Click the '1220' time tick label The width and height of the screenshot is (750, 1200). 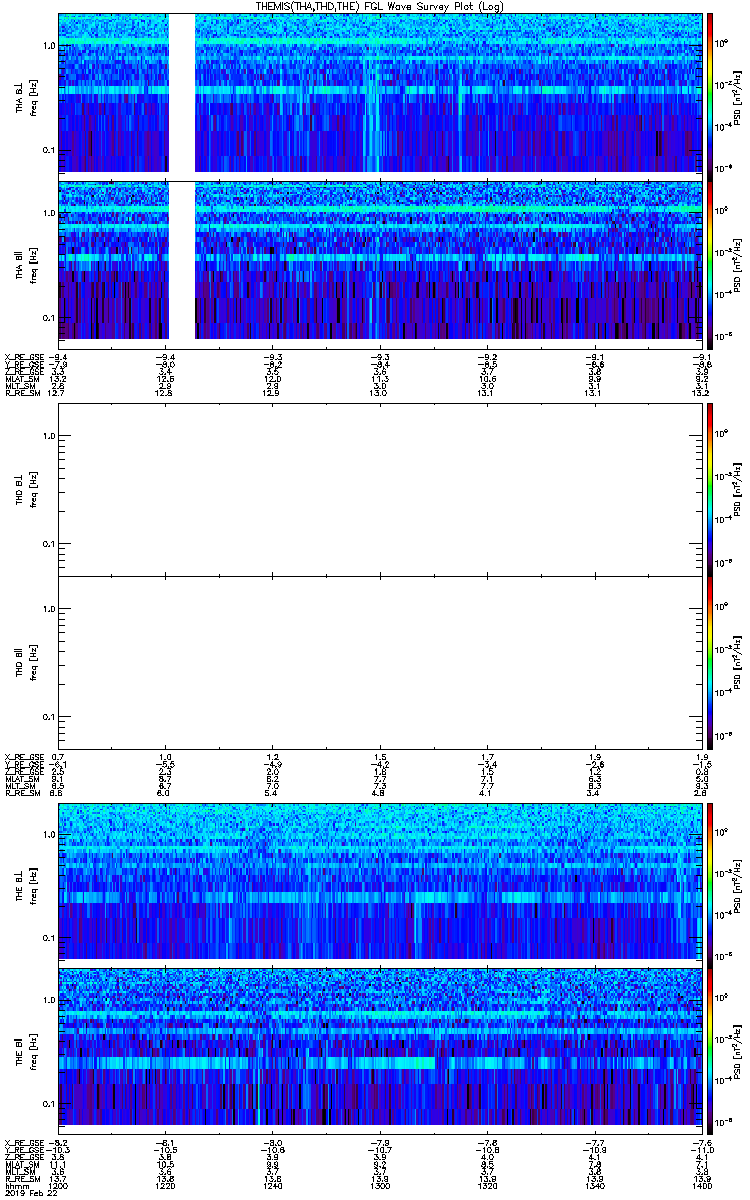click(x=166, y=1184)
